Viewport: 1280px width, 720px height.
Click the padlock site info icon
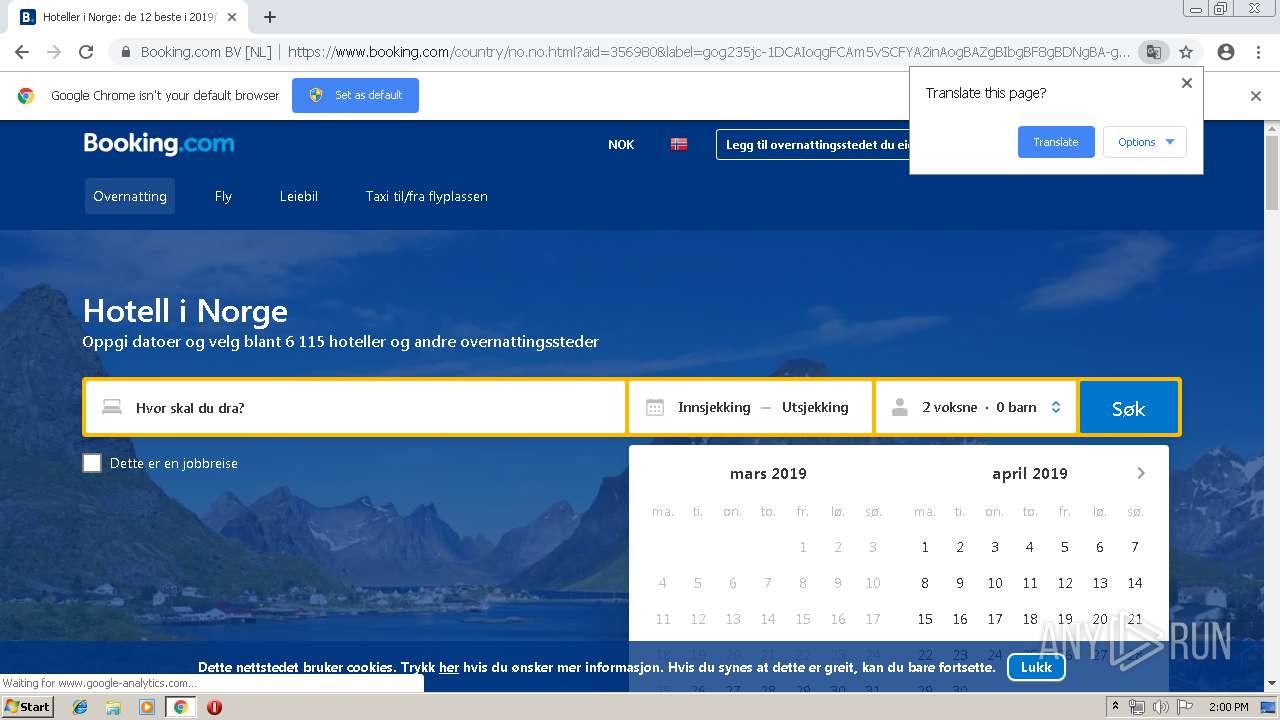point(126,52)
